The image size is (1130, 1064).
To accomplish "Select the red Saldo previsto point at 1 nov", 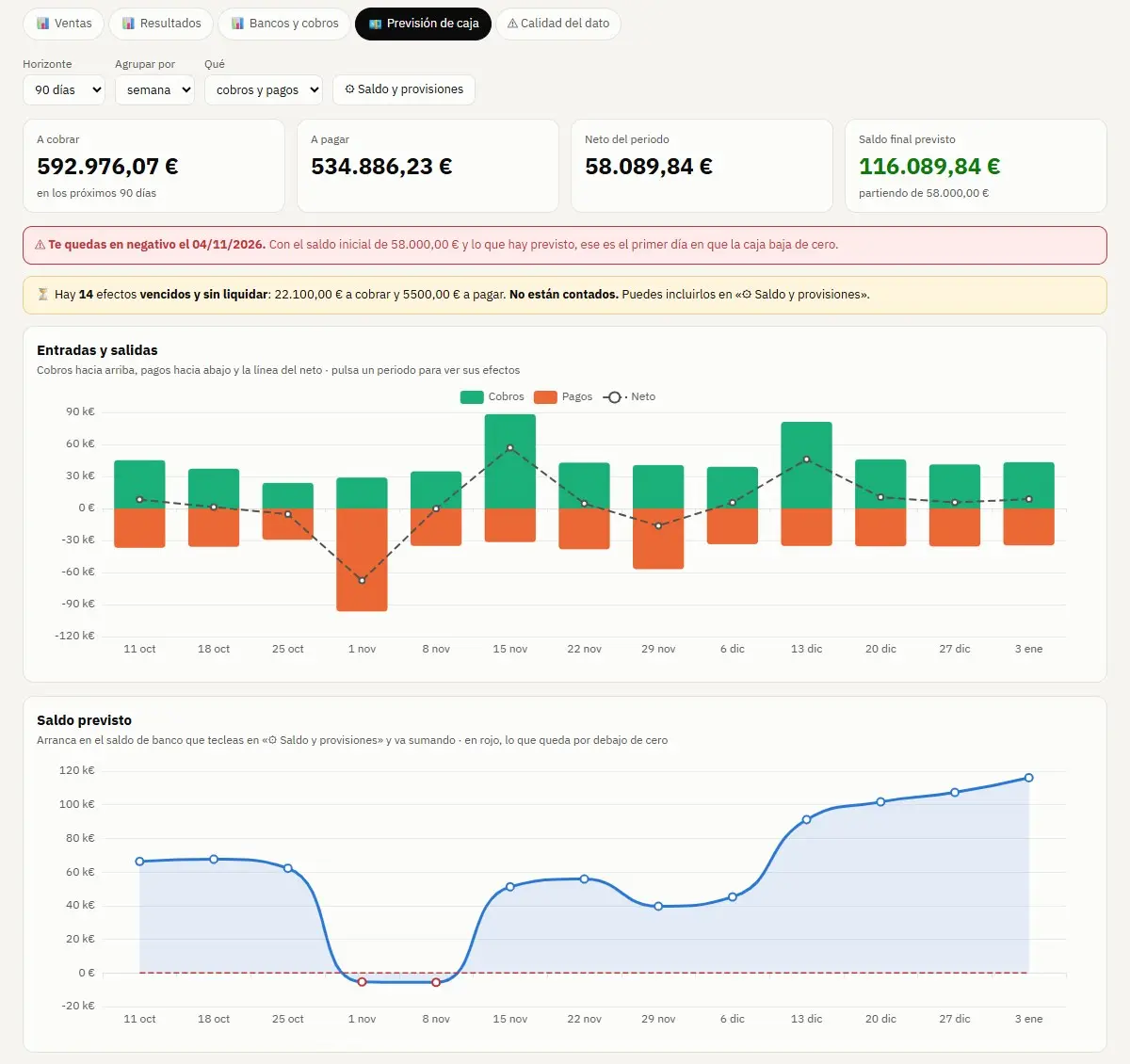I will click(362, 982).
